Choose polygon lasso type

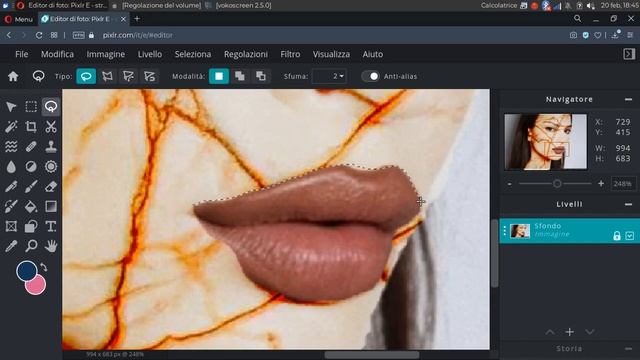tap(107, 76)
